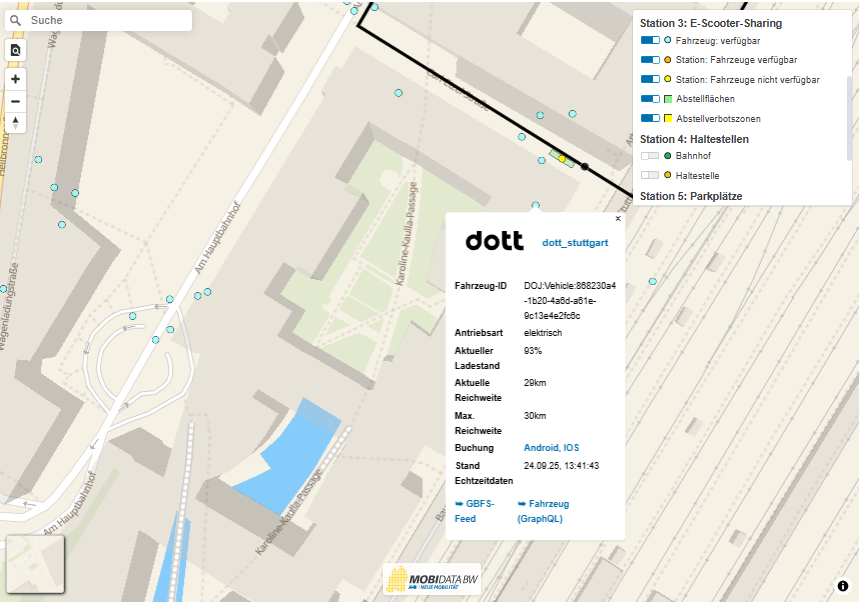
Task: Enable the 'Haltestelle' layer switch
Action: click(x=650, y=175)
